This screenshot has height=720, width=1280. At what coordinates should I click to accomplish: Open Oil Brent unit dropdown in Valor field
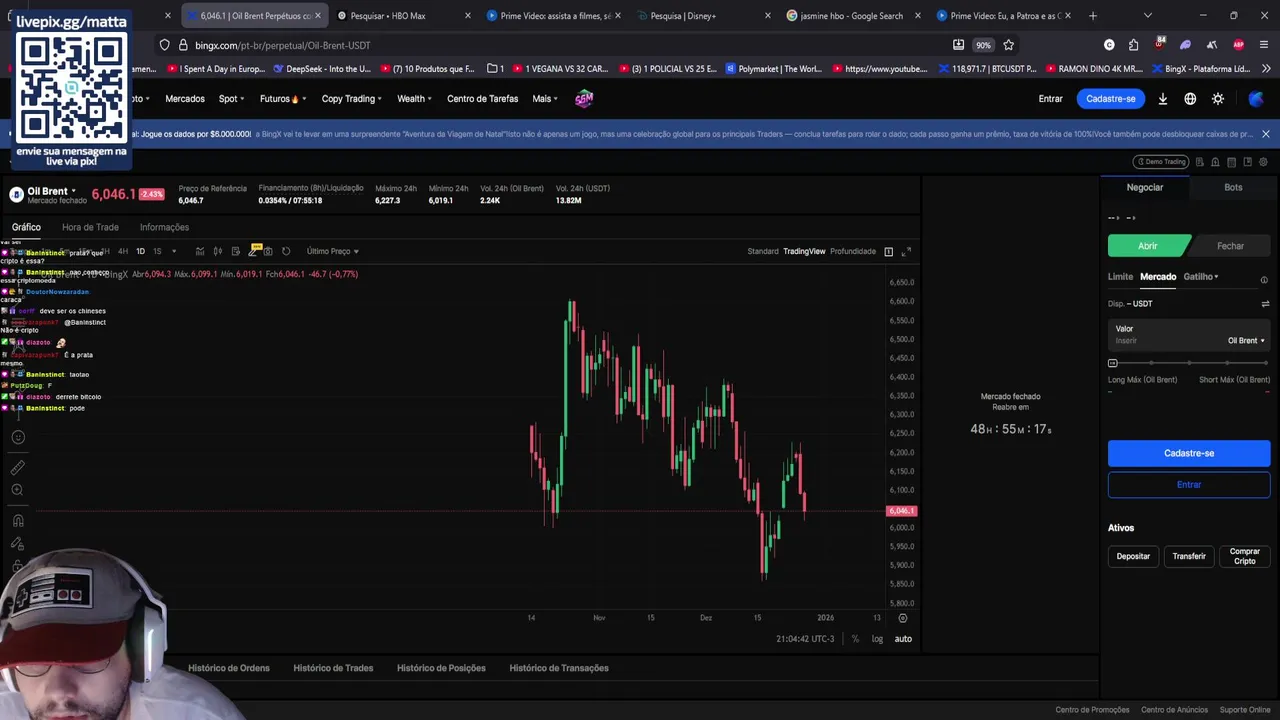click(x=1246, y=341)
